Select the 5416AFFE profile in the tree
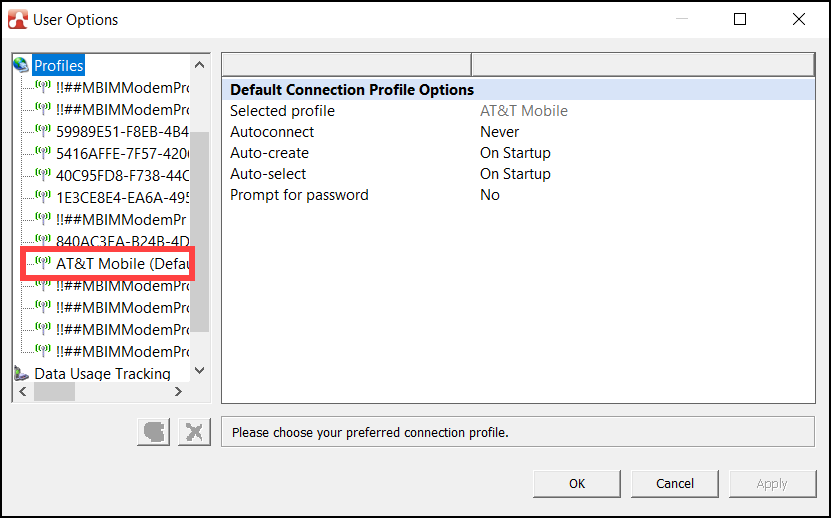Screen dimensions: 831x518 tap(122, 153)
